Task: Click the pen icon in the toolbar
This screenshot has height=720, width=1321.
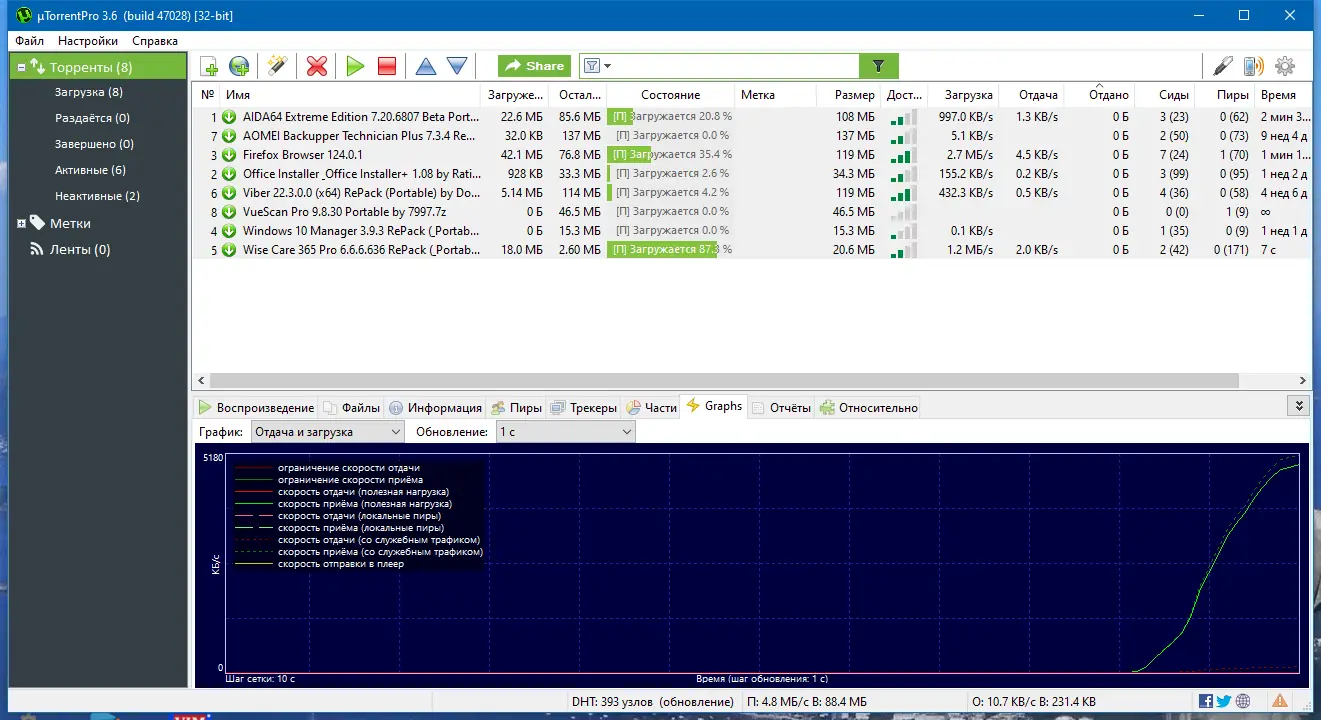Action: 1223,66
